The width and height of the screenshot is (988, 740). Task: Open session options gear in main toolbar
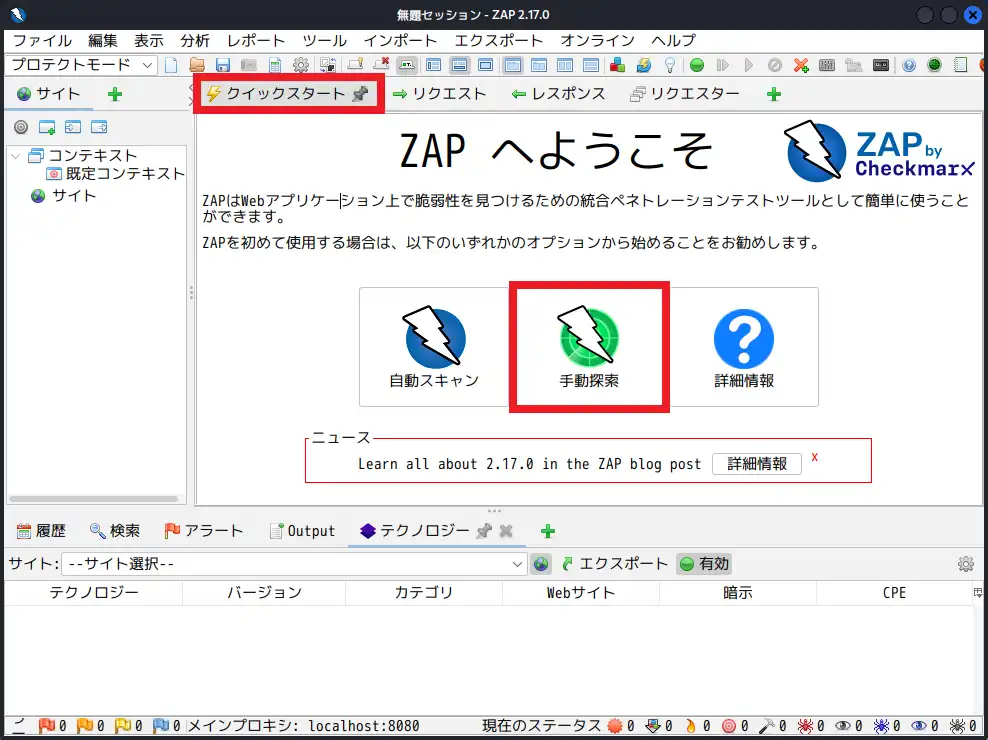[300, 65]
